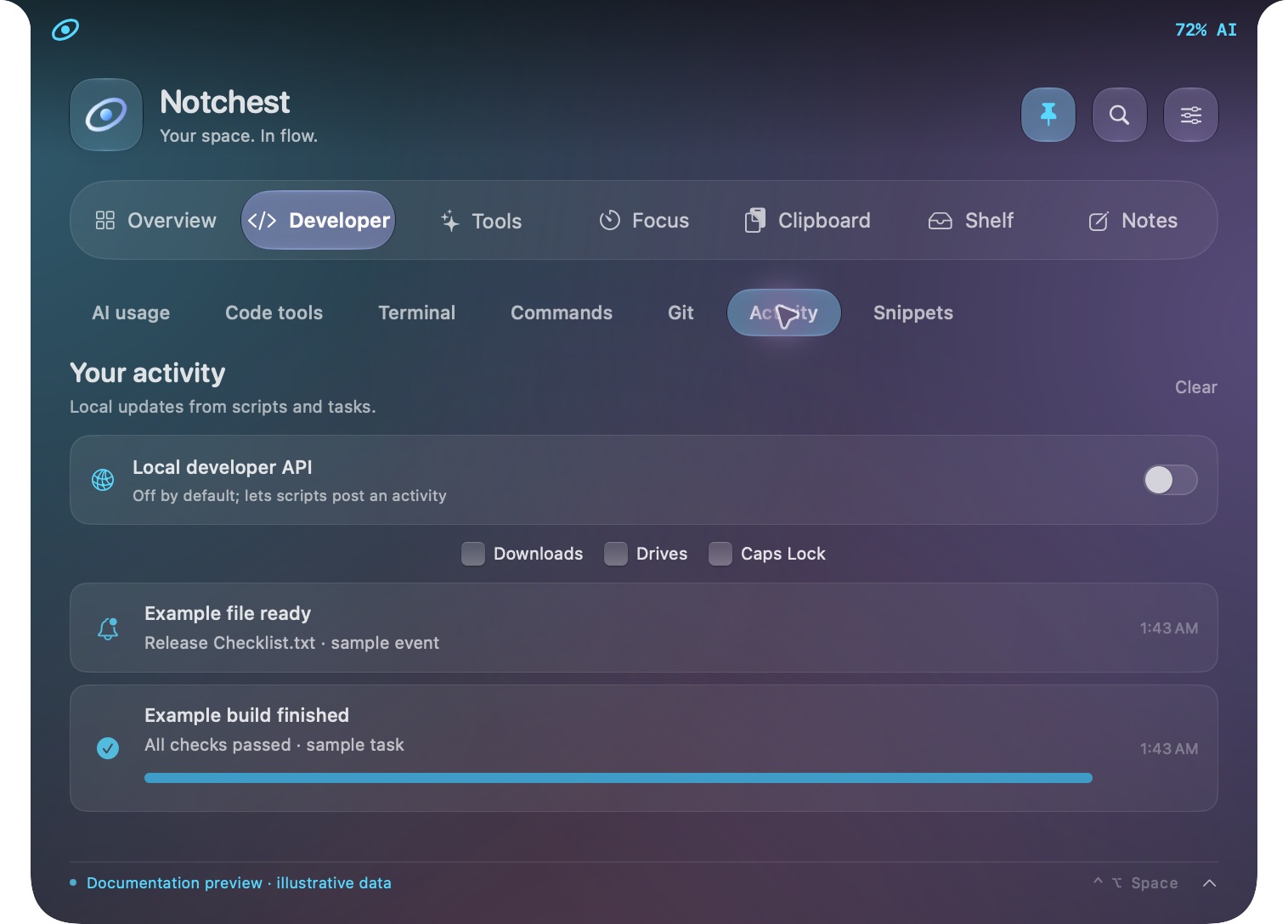Click the 'All checks passed · sample task' text
Screen dimensions: 1288x924
click(x=274, y=745)
